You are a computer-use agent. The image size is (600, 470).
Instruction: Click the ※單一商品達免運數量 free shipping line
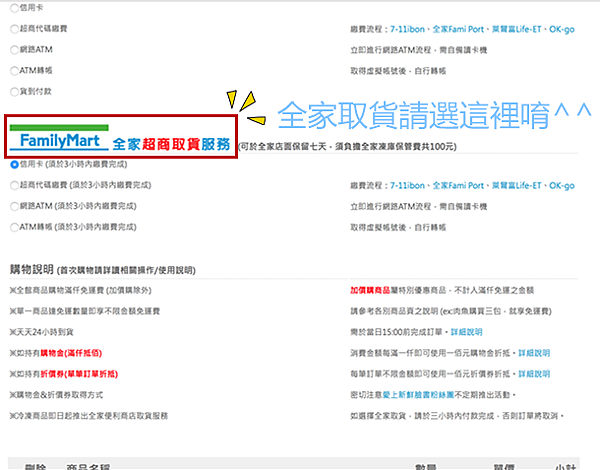(x=85, y=311)
